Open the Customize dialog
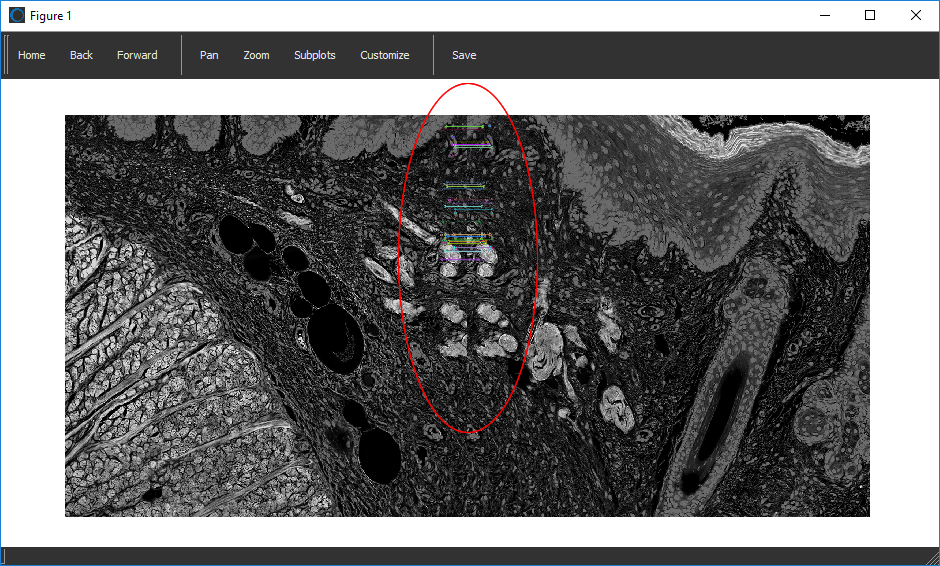 click(x=384, y=55)
